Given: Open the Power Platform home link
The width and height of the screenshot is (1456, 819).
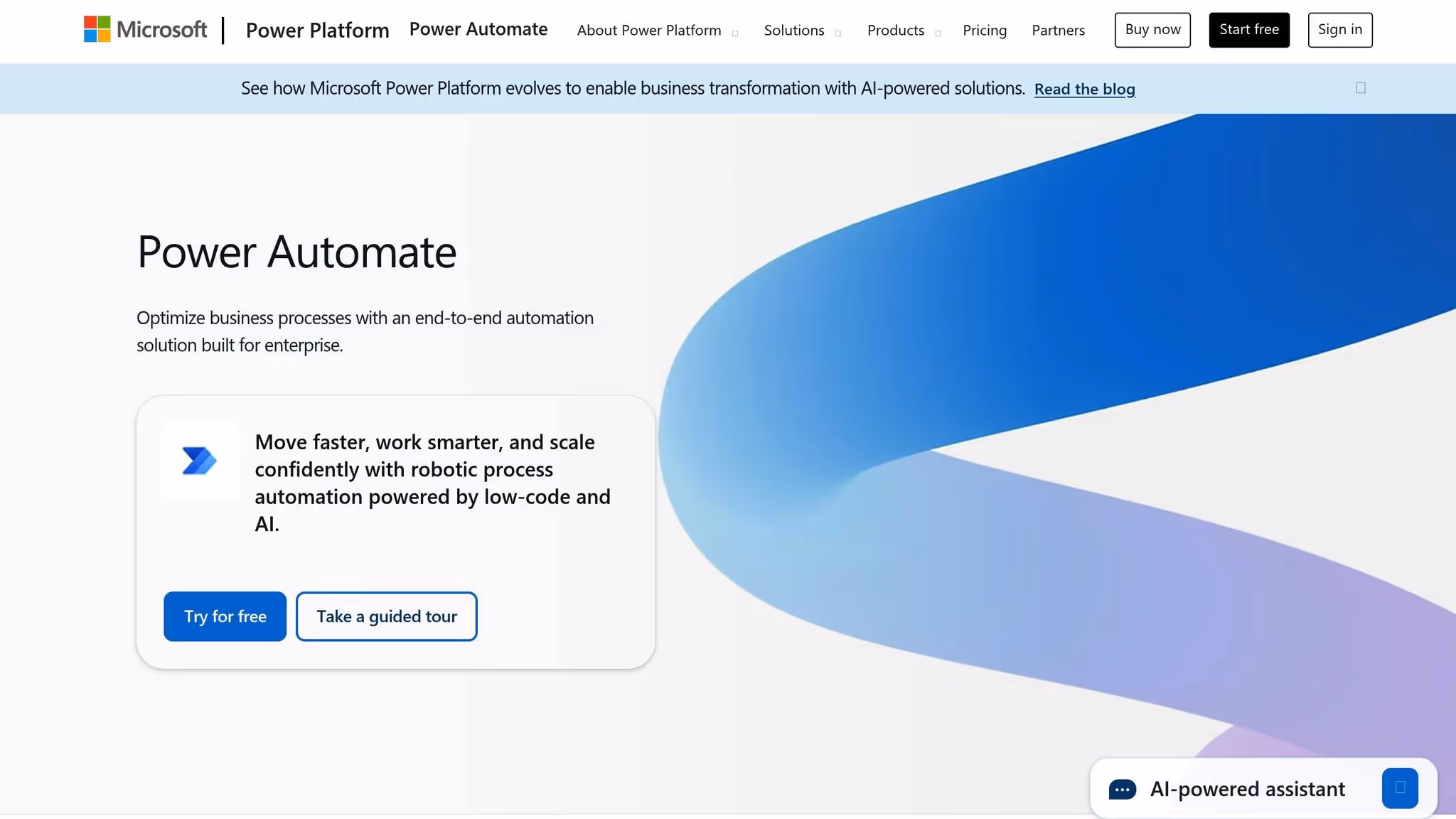Looking at the screenshot, I should click(317, 30).
